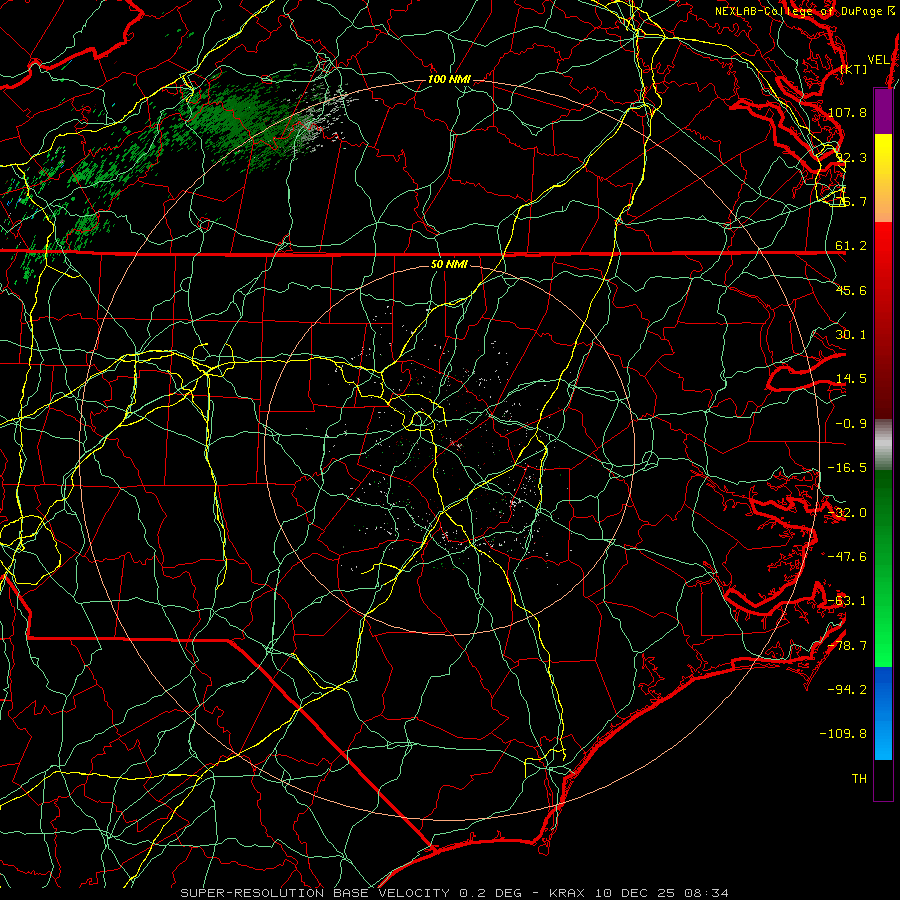Pick the purple segment of velocity scale
This screenshot has width=900, height=900.
(x=883, y=111)
